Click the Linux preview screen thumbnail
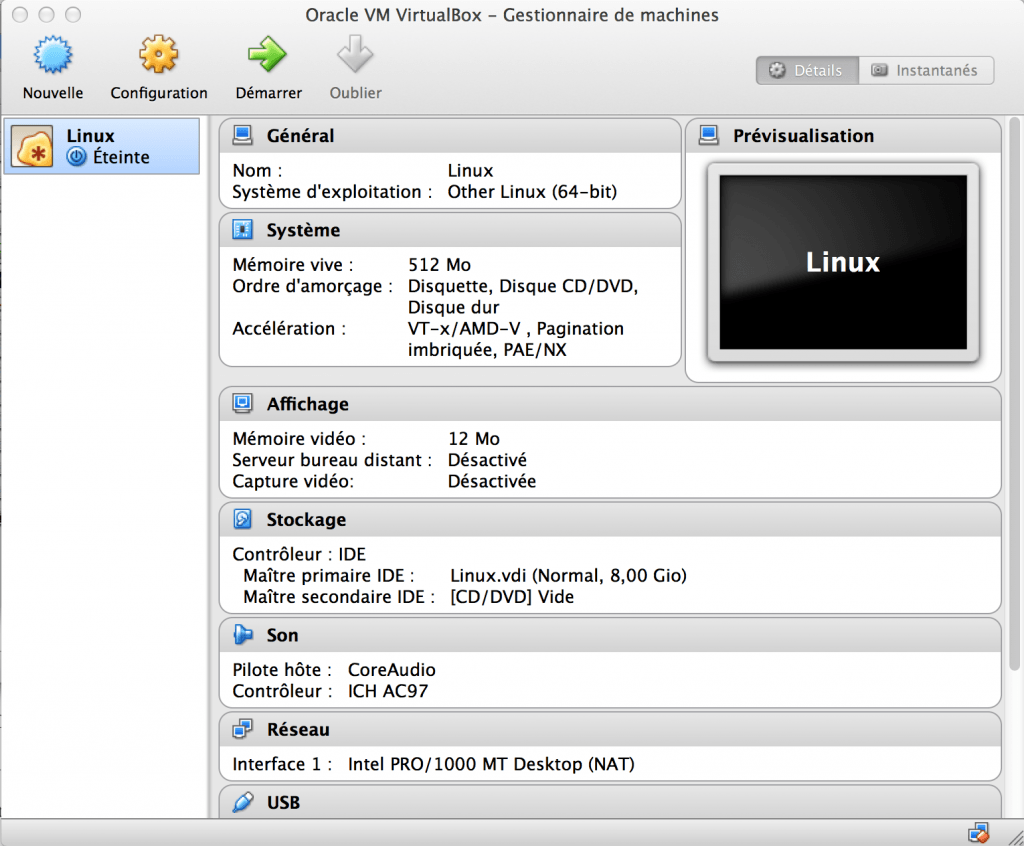The height and width of the screenshot is (846, 1024). (x=843, y=262)
